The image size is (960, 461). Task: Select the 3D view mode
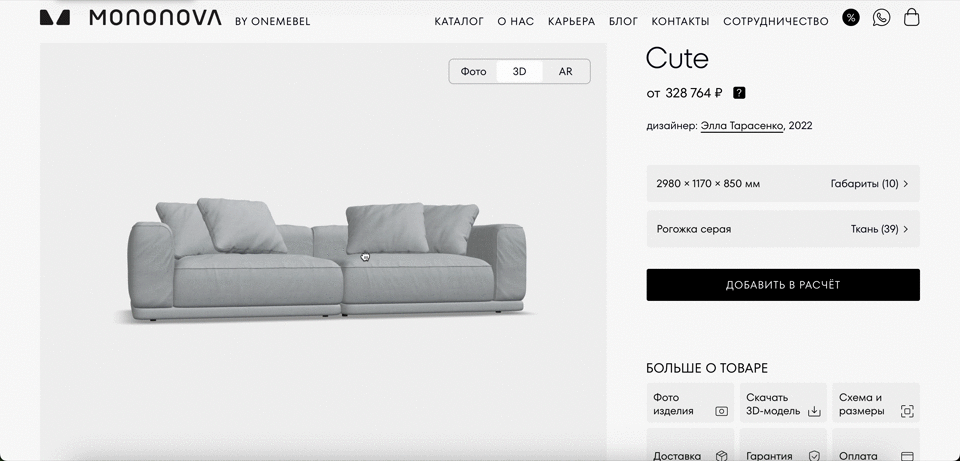click(x=519, y=72)
